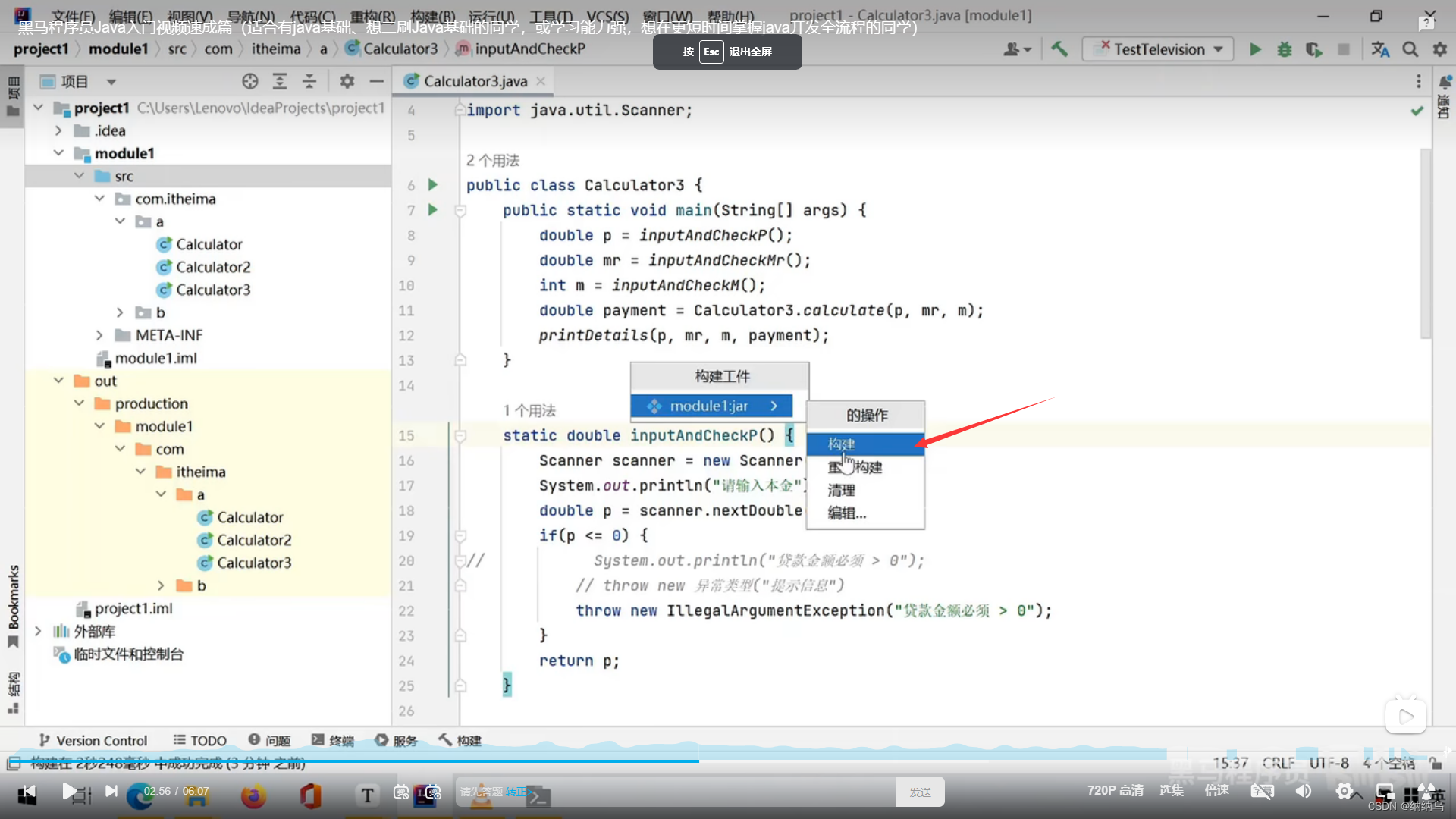Viewport: 1456px width, 819px height.
Task: Expand package b under src
Action: (x=120, y=312)
